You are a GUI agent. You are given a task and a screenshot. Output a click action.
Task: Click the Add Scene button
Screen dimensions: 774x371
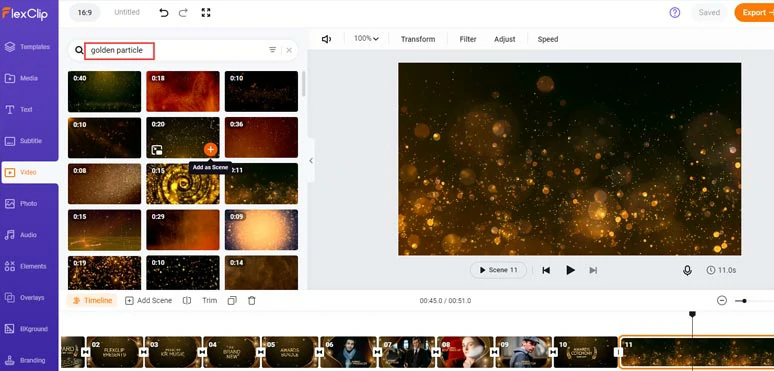coord(148,300)
